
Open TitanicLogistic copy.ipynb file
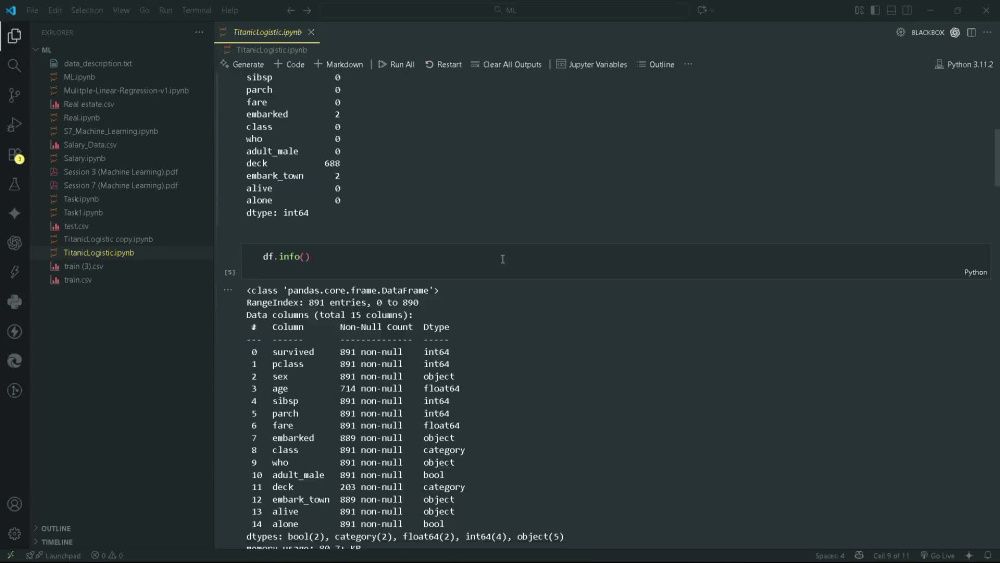[108, 239]
